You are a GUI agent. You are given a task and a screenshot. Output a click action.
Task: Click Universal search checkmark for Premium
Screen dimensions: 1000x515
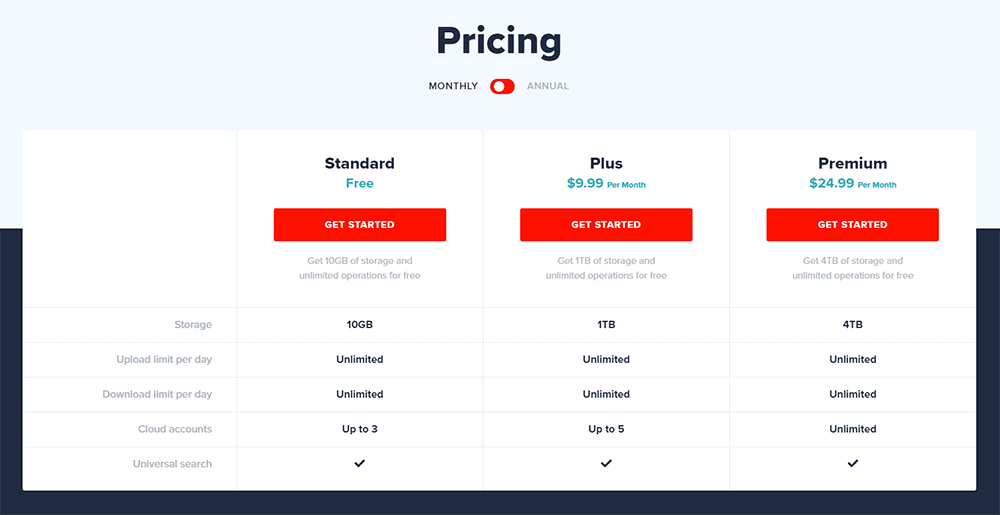tap(853, 464)
